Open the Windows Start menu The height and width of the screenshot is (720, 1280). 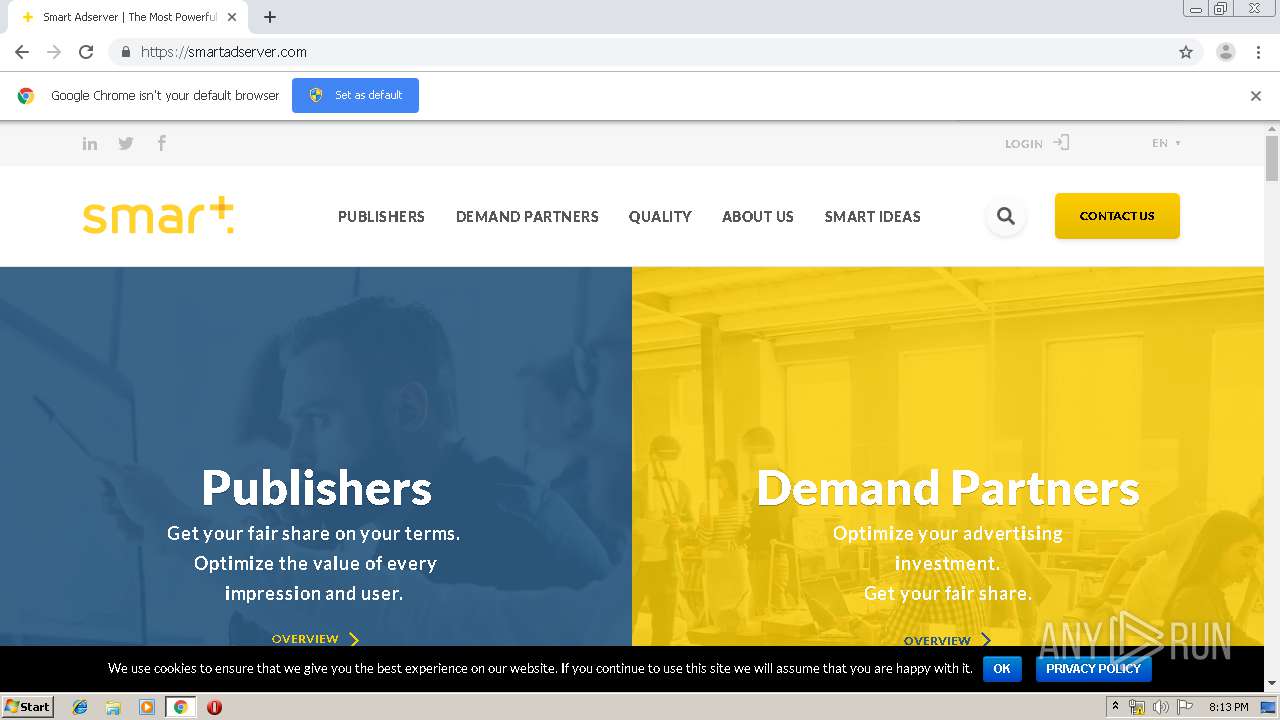(x=27, y=707)
